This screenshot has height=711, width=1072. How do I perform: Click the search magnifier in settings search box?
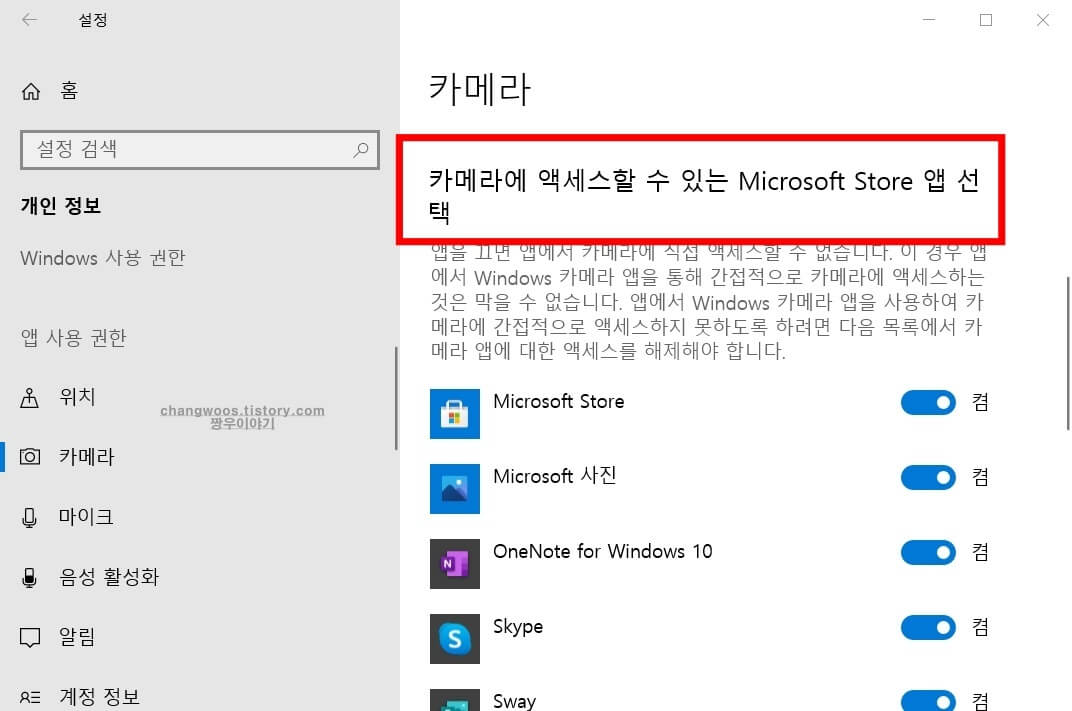click(x=360, y=150)
